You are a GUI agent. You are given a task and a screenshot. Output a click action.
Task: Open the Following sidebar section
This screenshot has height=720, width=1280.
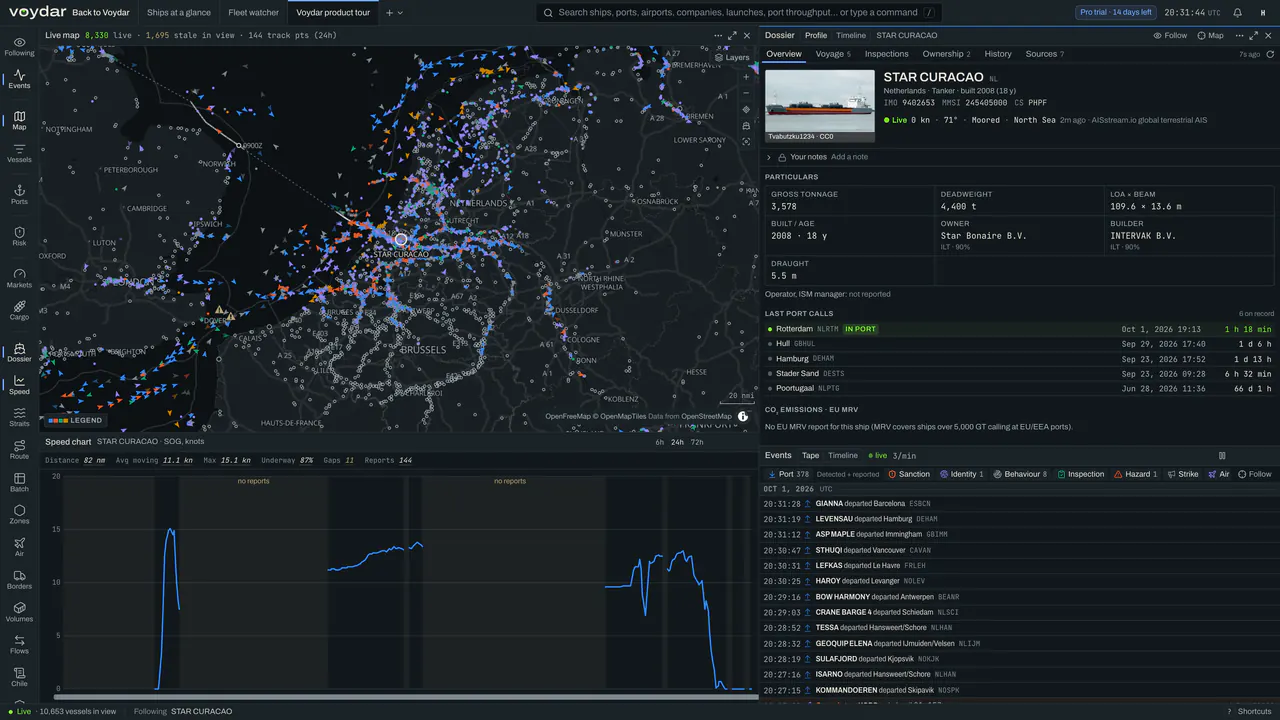pyautogui.click(x=19, y=46)
